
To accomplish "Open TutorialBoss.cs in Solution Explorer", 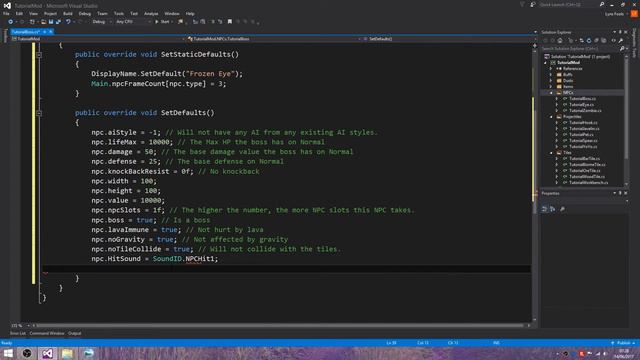I will tap(582, 99).
